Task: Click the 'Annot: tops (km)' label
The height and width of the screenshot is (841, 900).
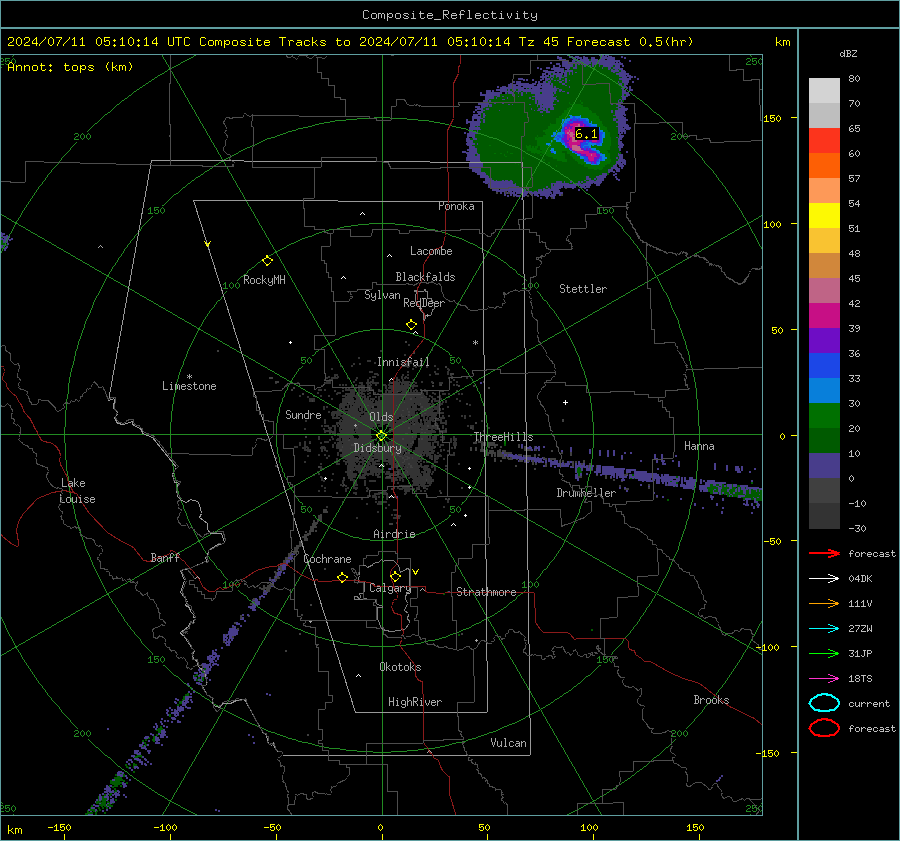Action: tap(70, 67)
